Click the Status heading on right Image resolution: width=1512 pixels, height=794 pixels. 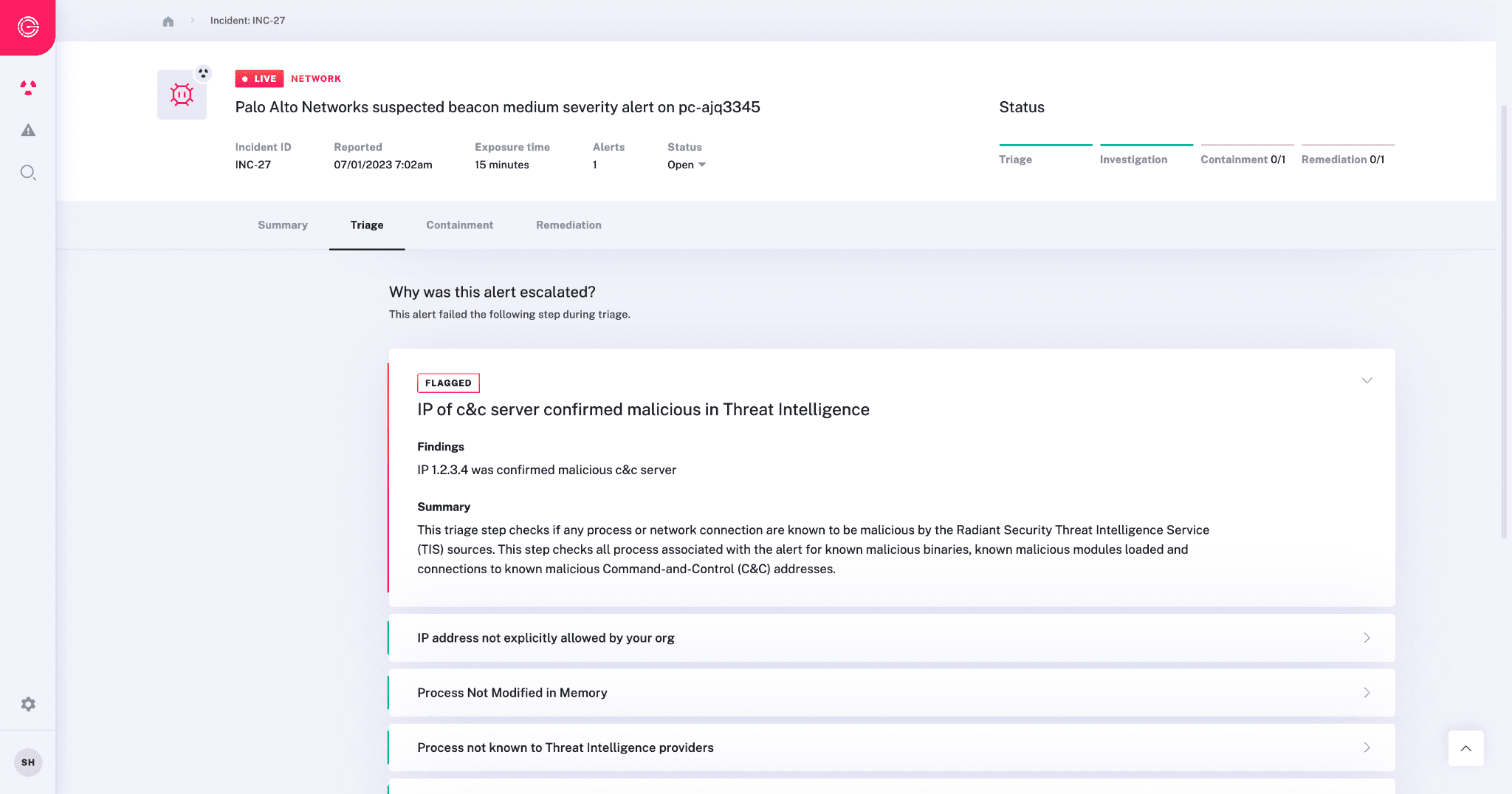coord(1022,107)
